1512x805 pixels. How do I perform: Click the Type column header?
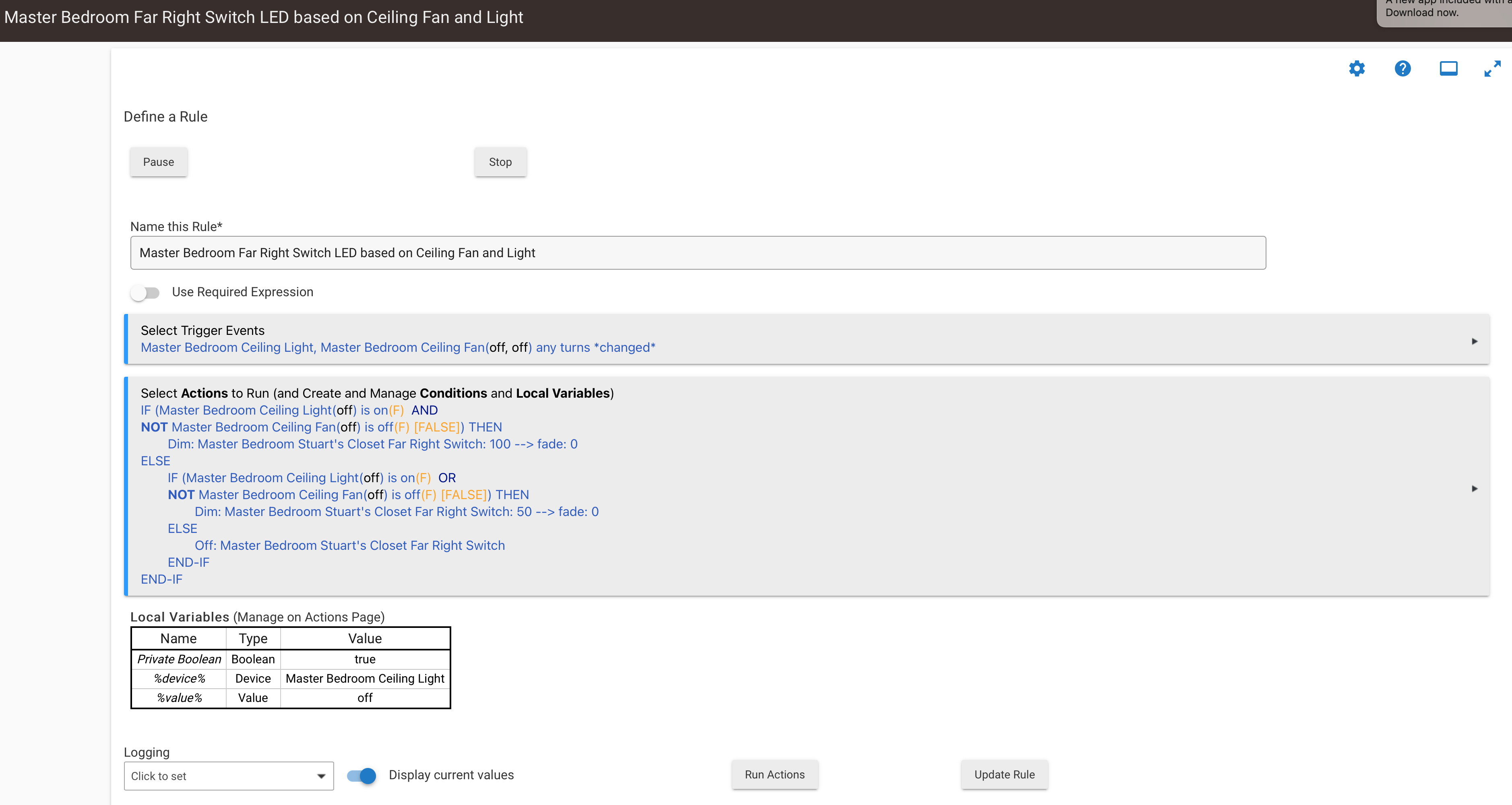[x=253, y=638]
